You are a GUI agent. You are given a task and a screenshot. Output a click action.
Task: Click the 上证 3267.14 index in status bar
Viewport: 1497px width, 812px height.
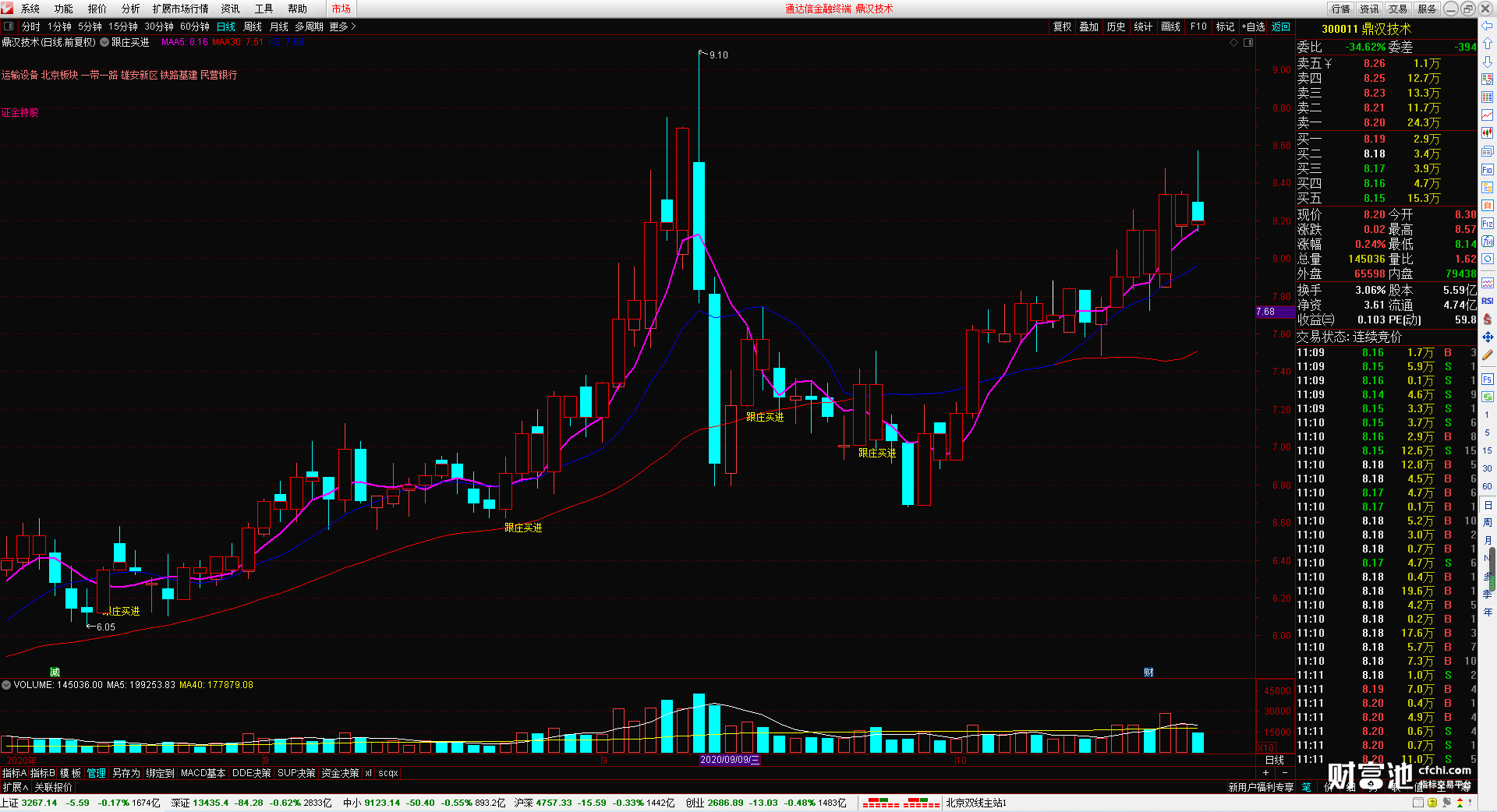[x=29, y=803]
